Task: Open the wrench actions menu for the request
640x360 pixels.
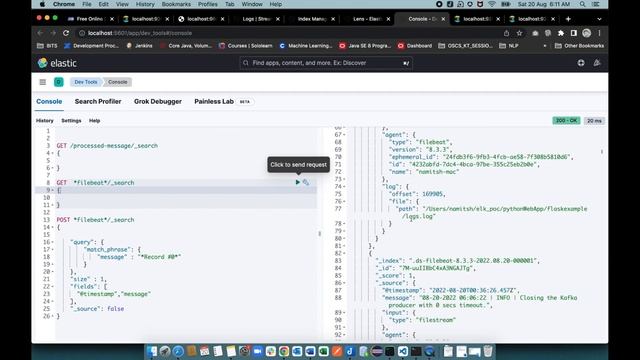Action: click(x=306, y=182)
